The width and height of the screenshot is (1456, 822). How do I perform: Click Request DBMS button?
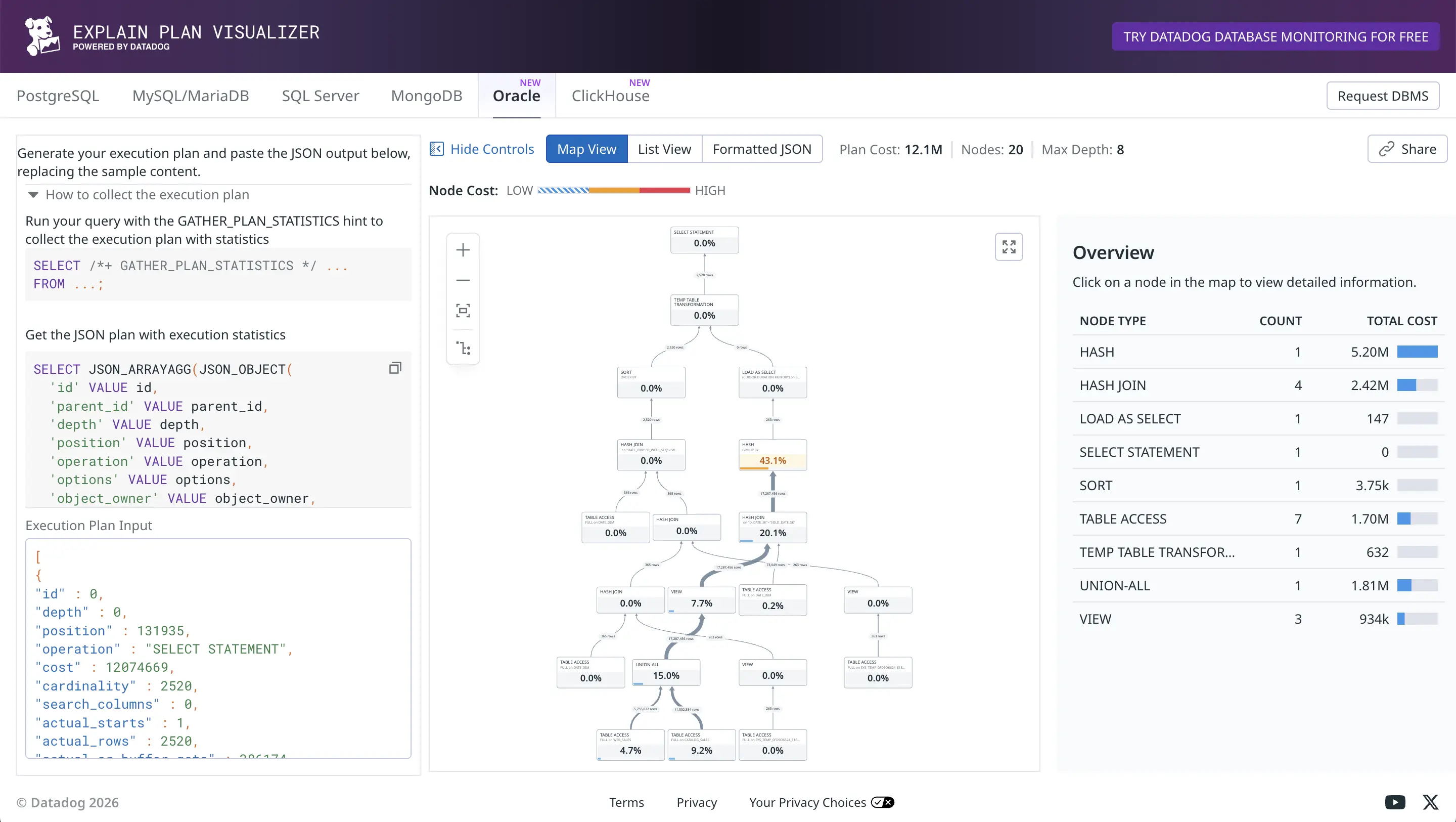pos(1382,96)
